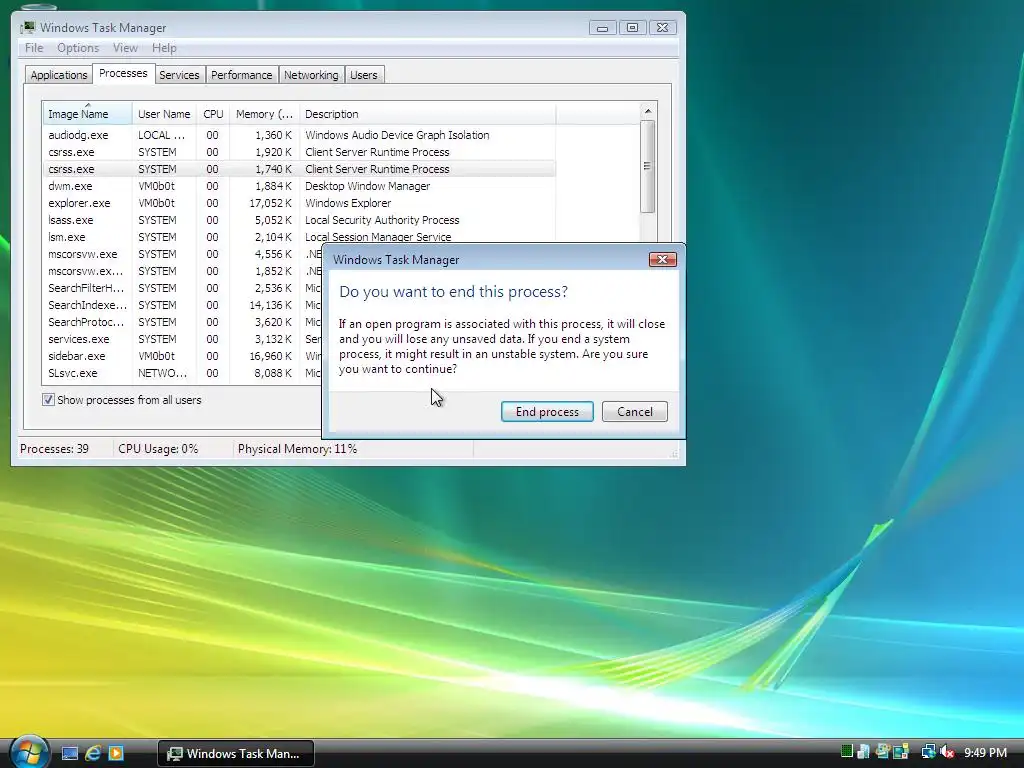Select the lsm.exe process
Image resolution: width=1024 pixels, height=768 pixels.
pyautogui.click(x=299, y=237)
